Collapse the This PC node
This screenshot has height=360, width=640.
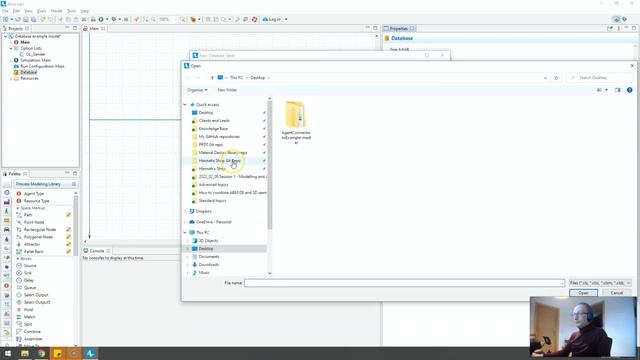185,233
